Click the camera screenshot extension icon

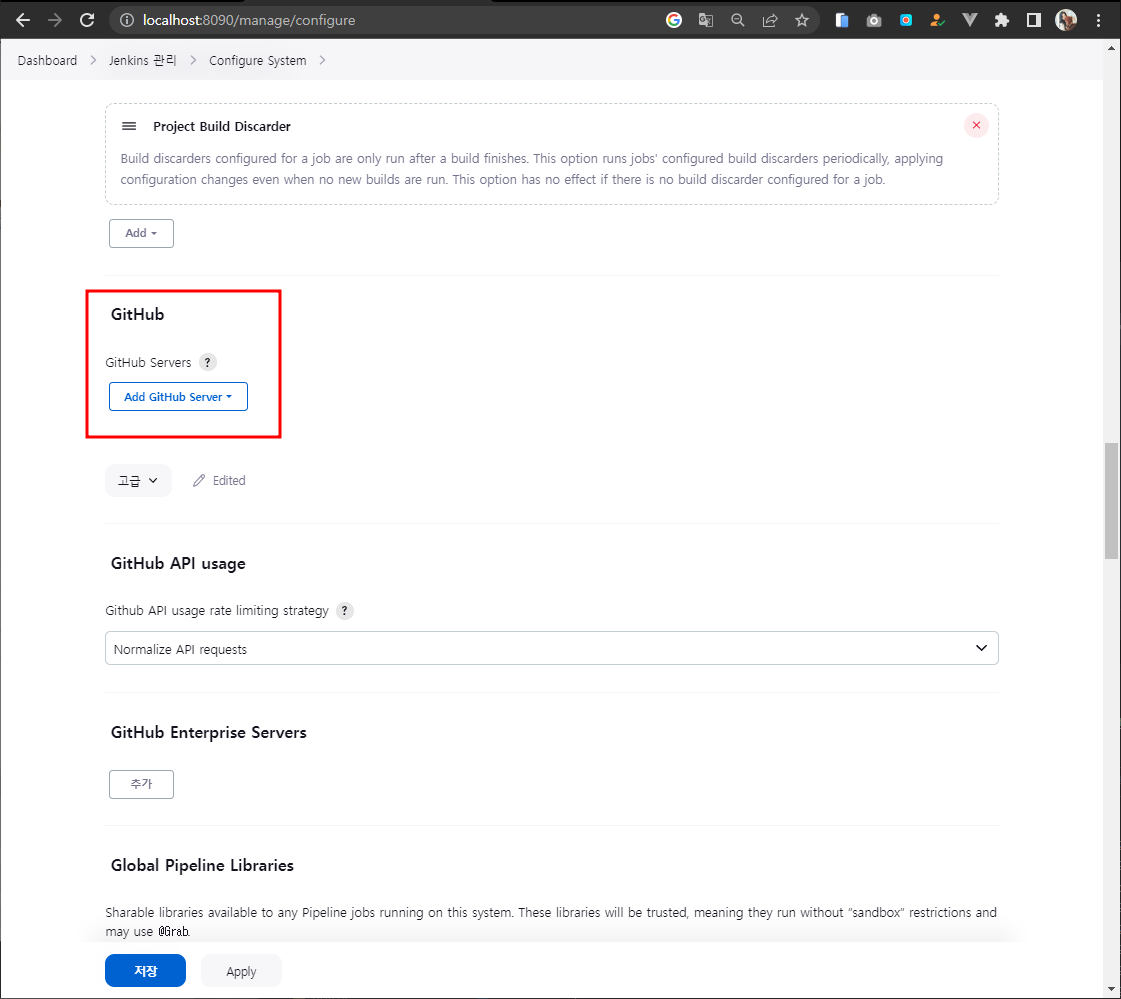[874, 20]
